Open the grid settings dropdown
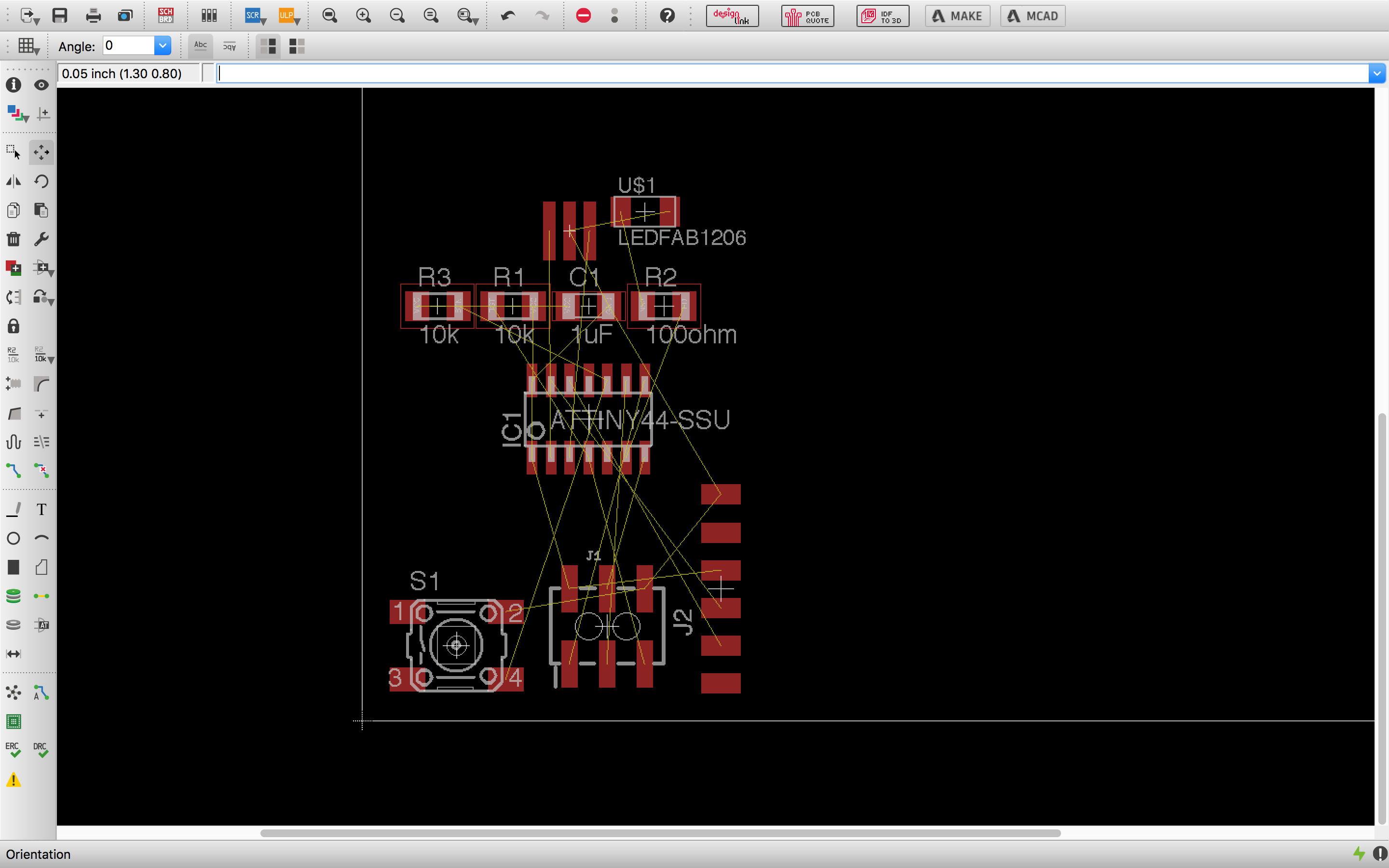 (28, 46)
